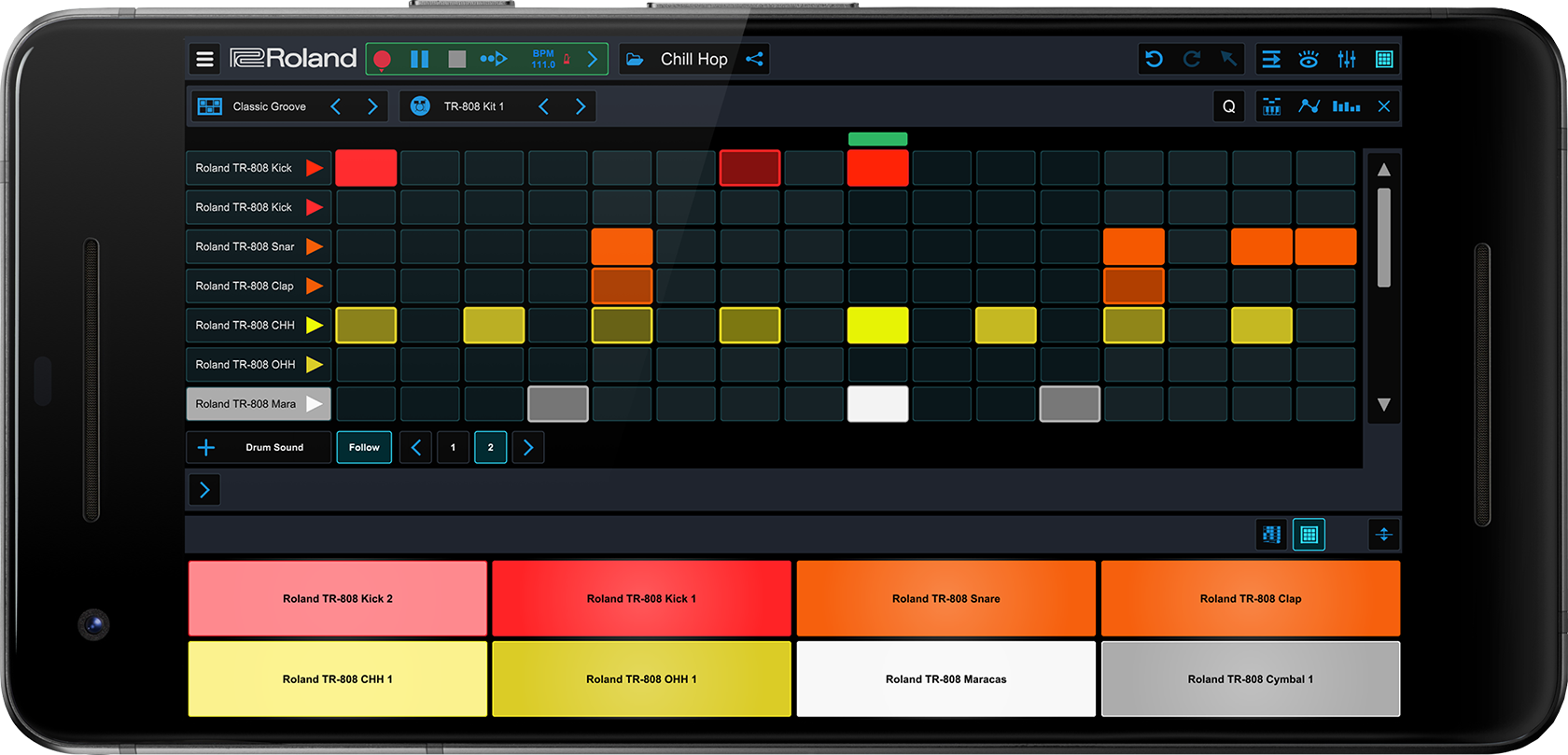
Task: Click the share icon next to Chill Hop
Action: [754, 59]
